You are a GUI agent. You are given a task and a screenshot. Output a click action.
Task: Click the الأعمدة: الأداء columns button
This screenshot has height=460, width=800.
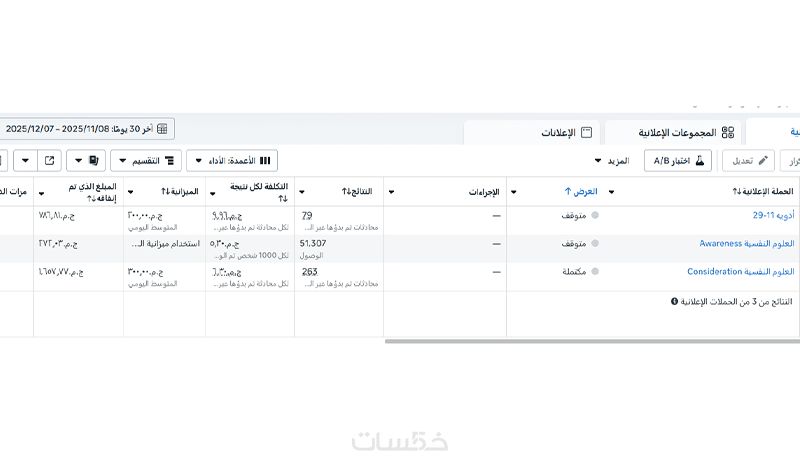click(x=232, y=160)
